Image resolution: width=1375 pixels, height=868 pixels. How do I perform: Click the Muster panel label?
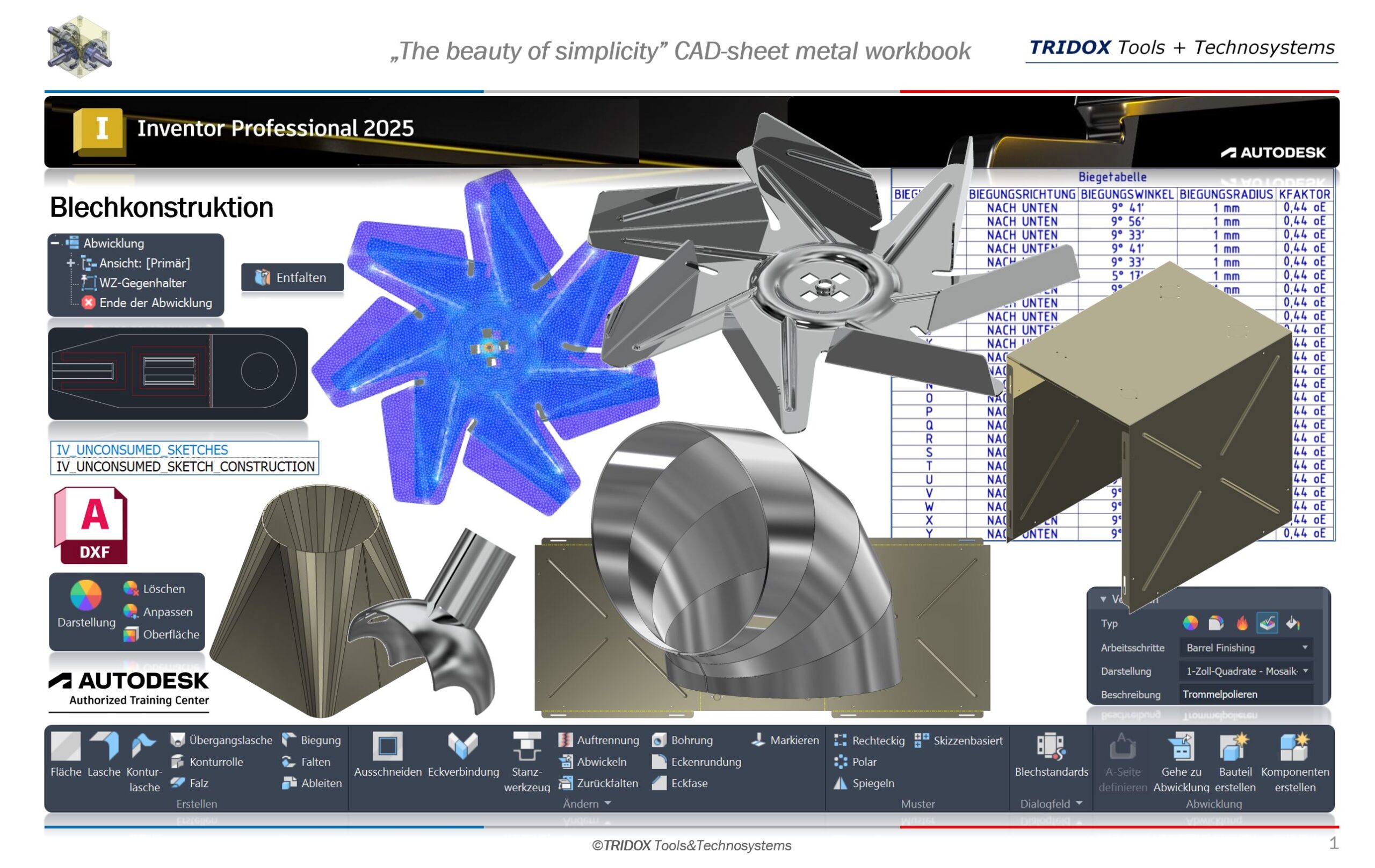pos(917,804)
